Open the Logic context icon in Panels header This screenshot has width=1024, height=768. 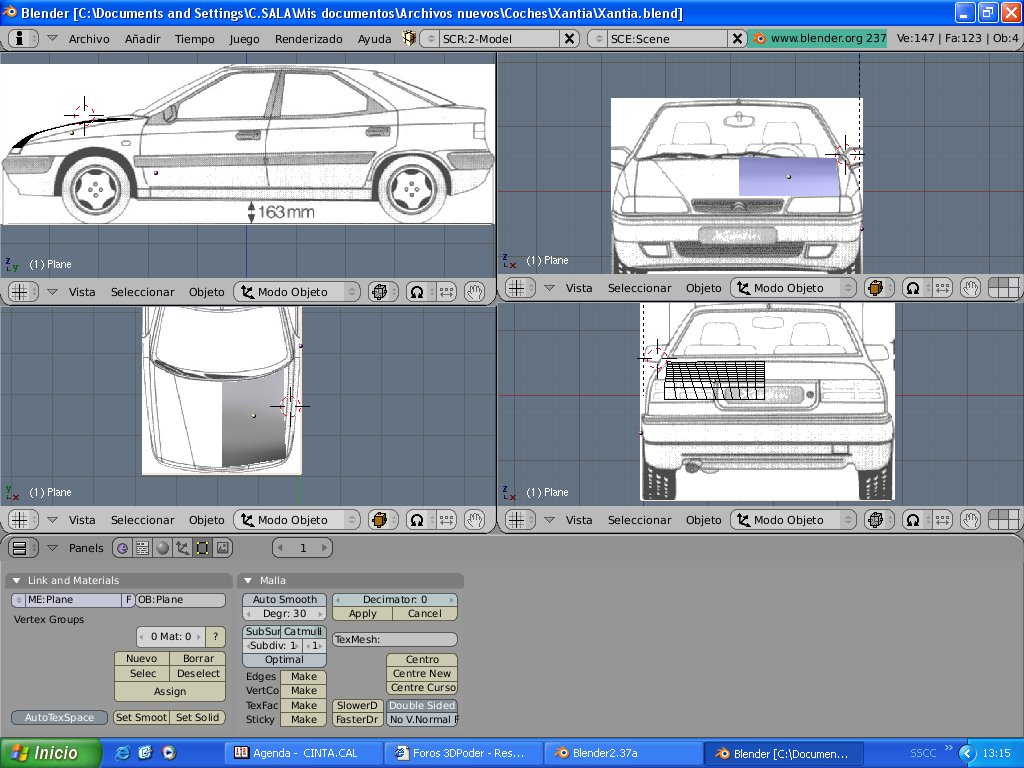[x=122, y=548]
